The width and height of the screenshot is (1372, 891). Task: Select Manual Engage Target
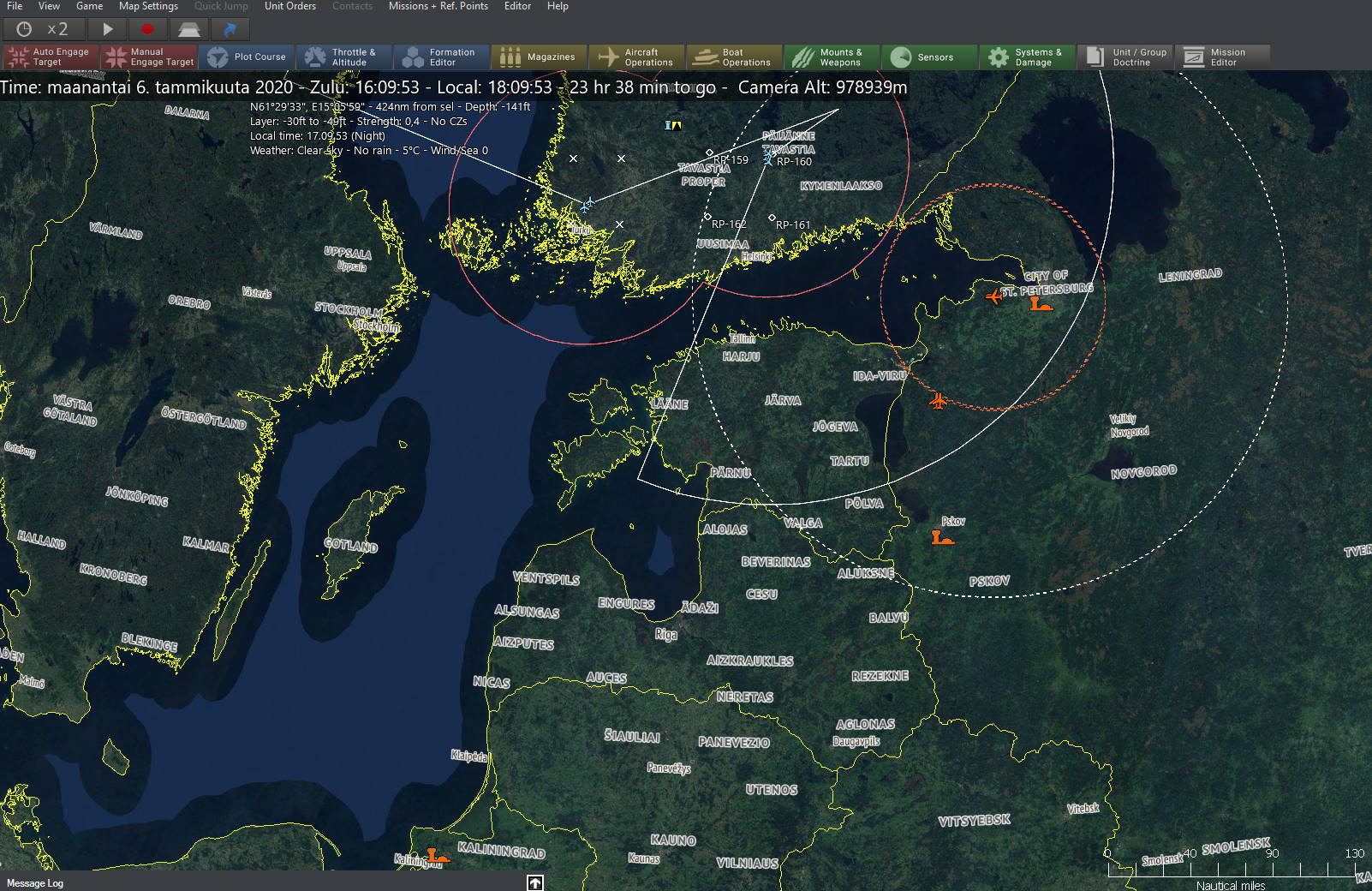point(149,57)
